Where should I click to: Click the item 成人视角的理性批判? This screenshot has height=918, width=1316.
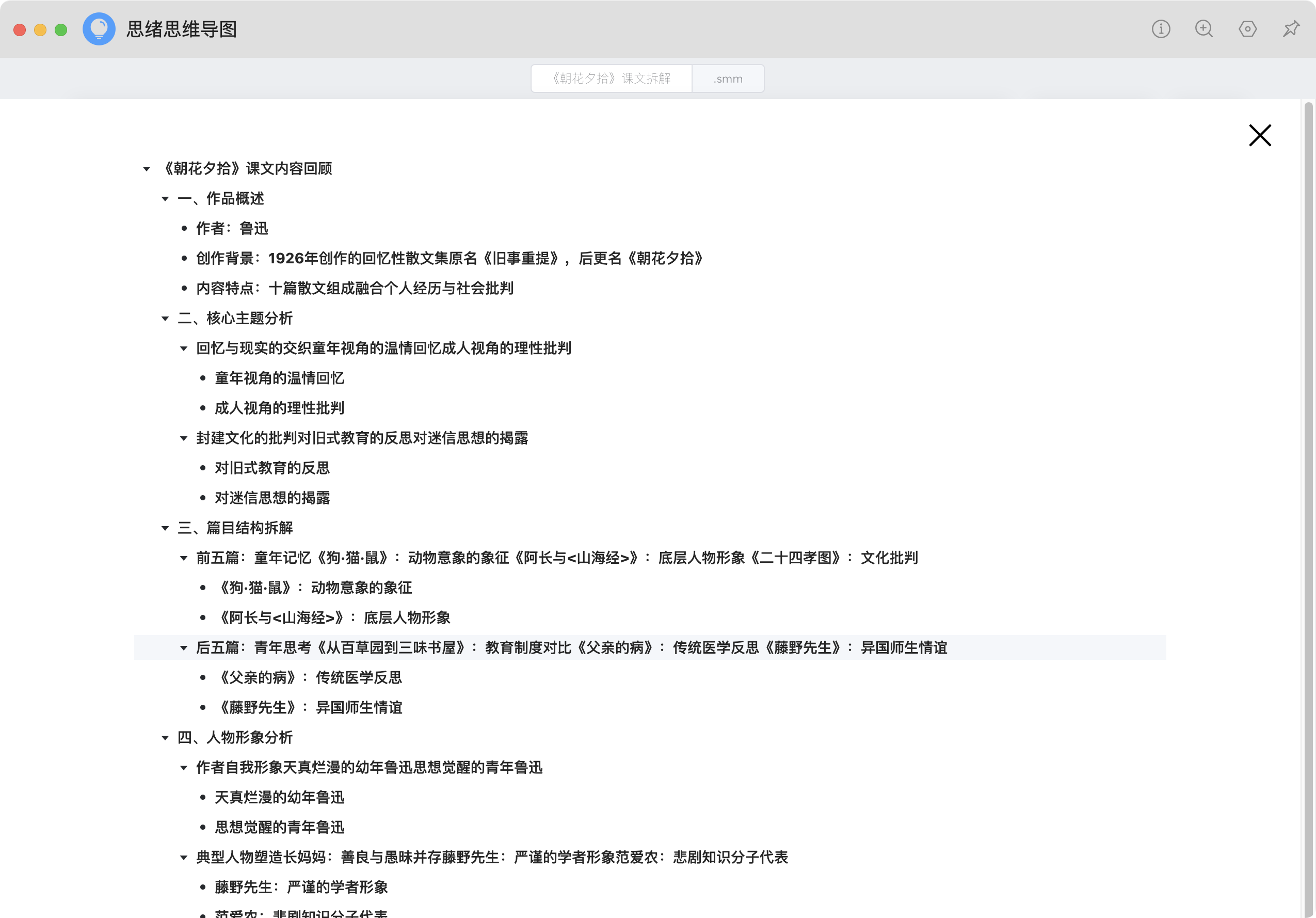tap(280, 408)
